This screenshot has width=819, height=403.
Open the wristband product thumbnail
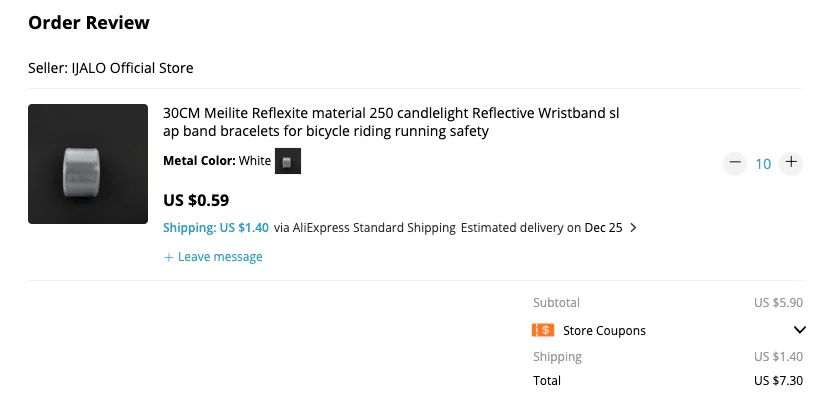tap(88, 164)
